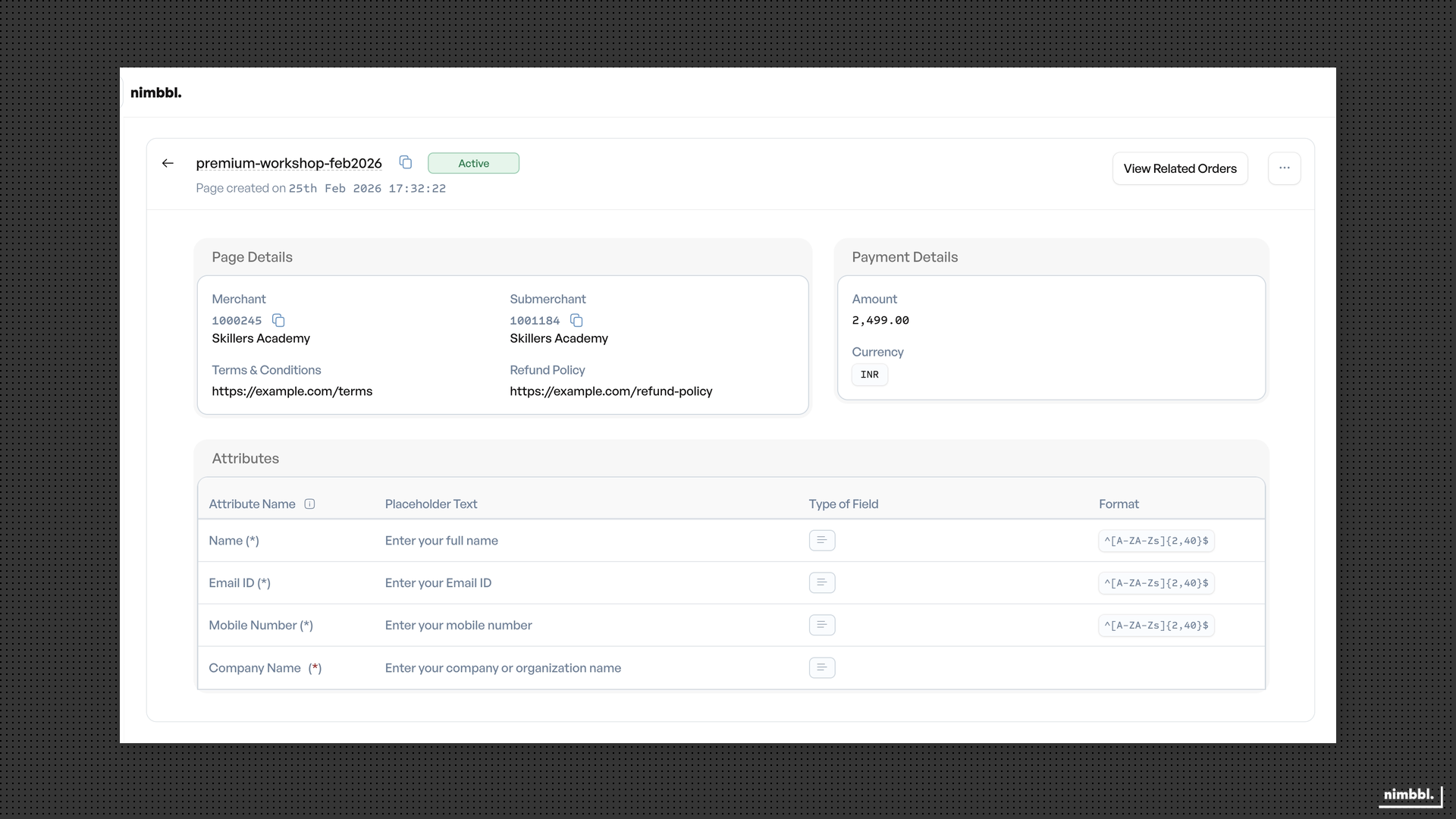Select the field type icon on the Mobile Number row
This screenshot has width=1456, height=819.
coord(822,625)
